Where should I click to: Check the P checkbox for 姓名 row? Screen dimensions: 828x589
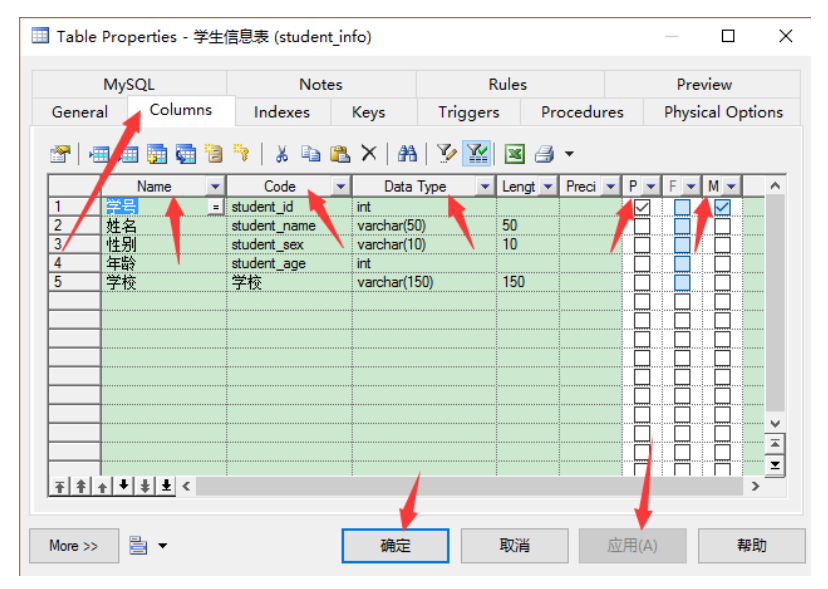[642, 226]
